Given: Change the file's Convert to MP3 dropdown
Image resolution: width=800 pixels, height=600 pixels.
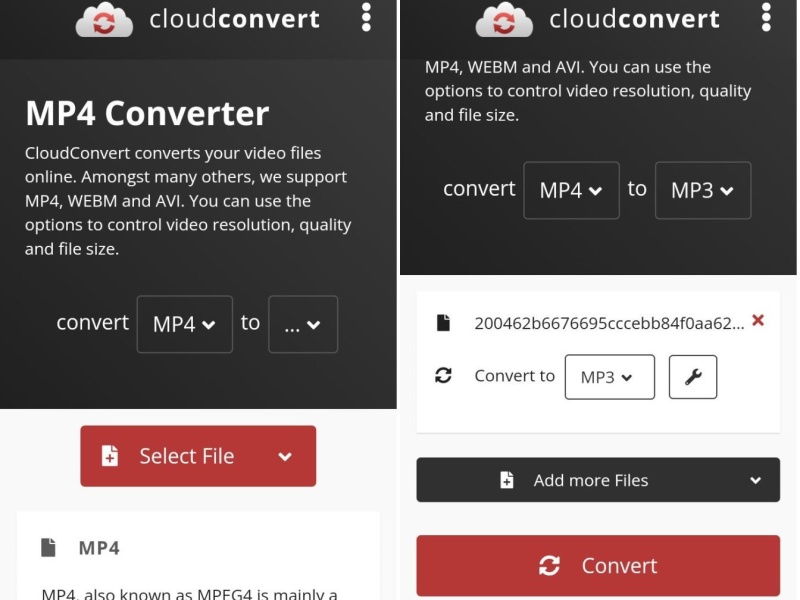Looking at the screenshot, I should pyautogui.click(x=609, y=377).
